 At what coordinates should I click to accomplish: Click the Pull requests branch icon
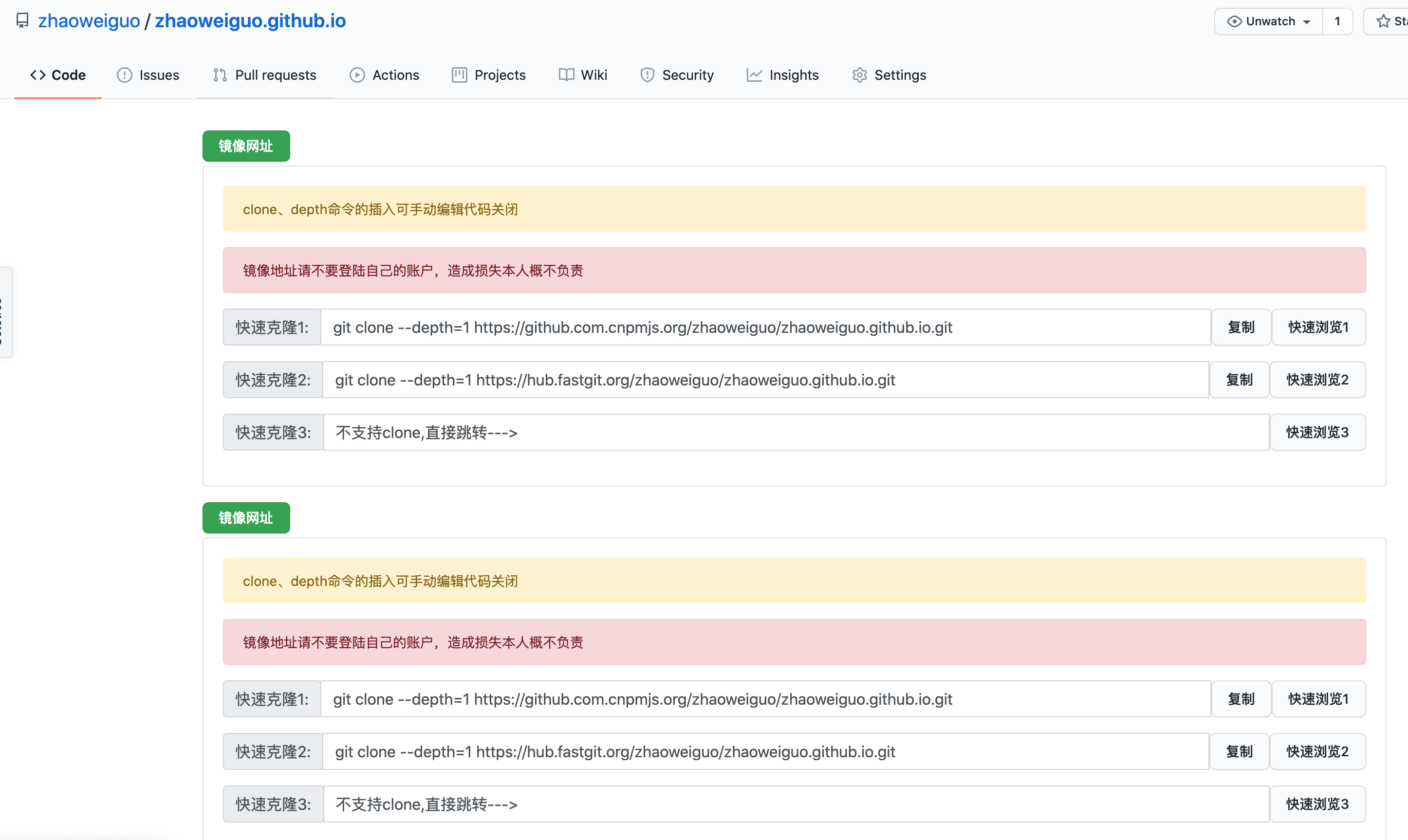[x=220, y=75]
